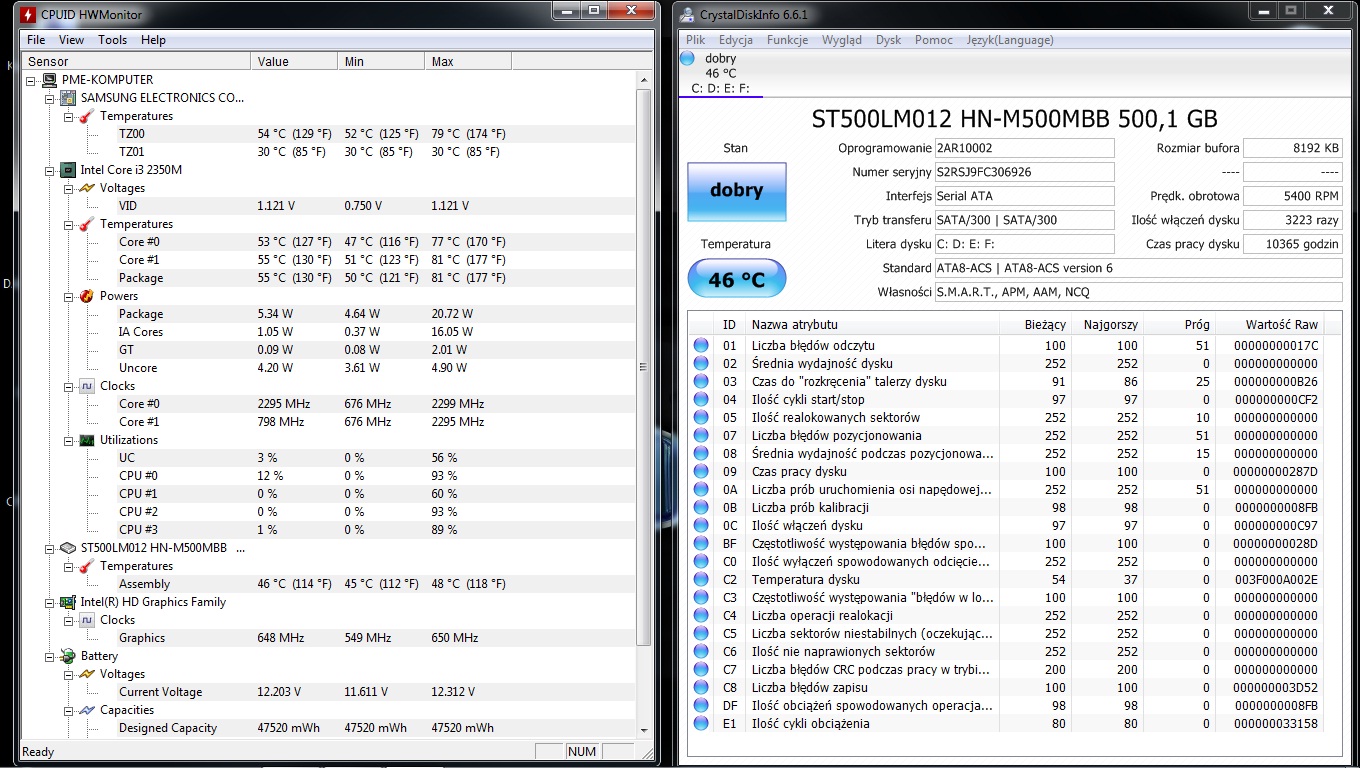Click the Numer seryjny field S2RSJ9FC306926

1024,172
